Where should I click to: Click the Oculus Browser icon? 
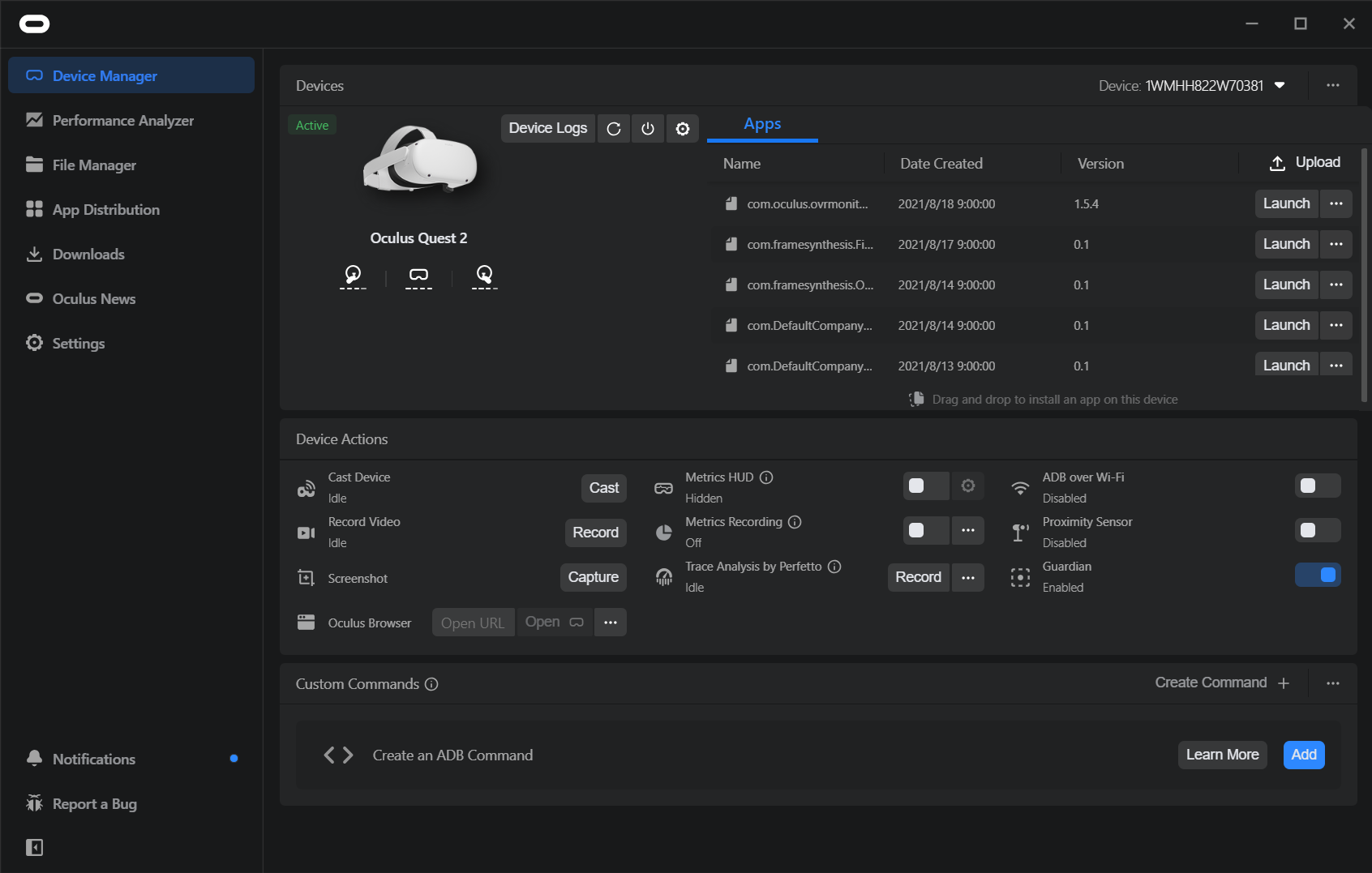coord(306,623)
